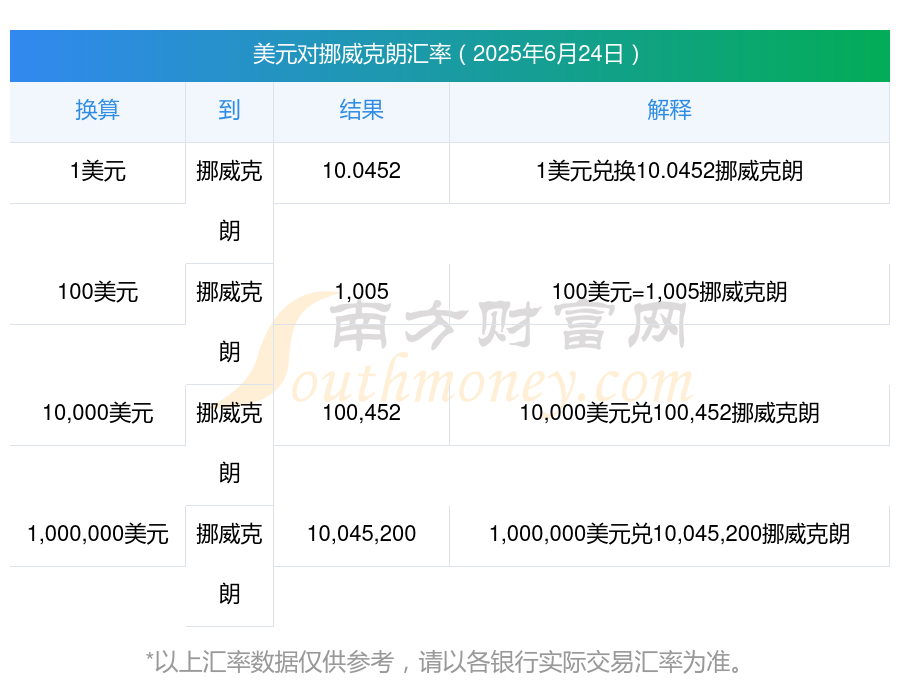900x693 pixels.
Task: Click the 1,000,000美元 cell
Action: [x=98, y=534]
